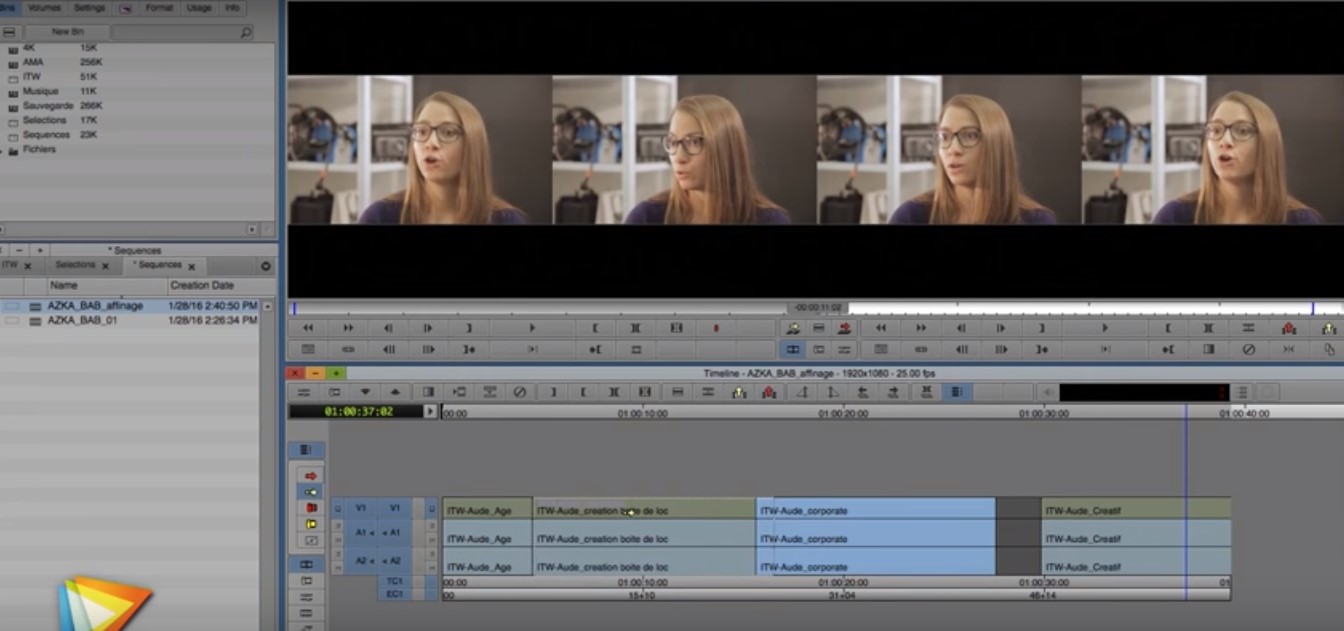The height and width of the screenshot is (631, 1344).
Task: Switch to the Settings tab
Action: 89,7
